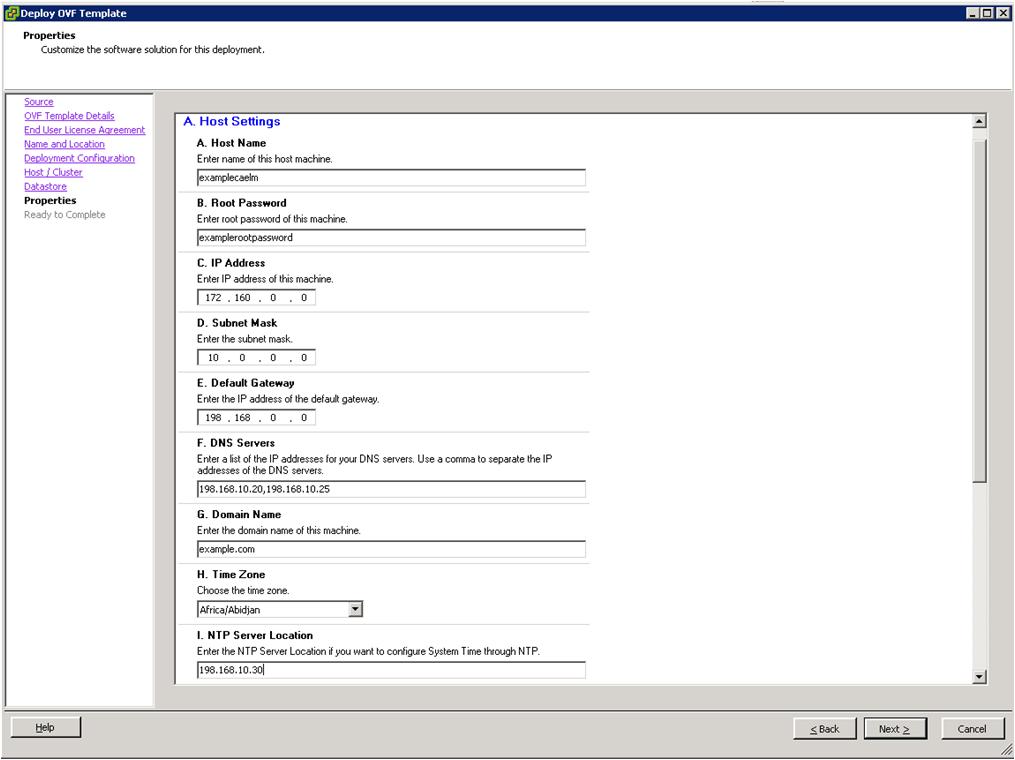Go to Name and Location step
Screen dimensions: 1015x760
64,143
